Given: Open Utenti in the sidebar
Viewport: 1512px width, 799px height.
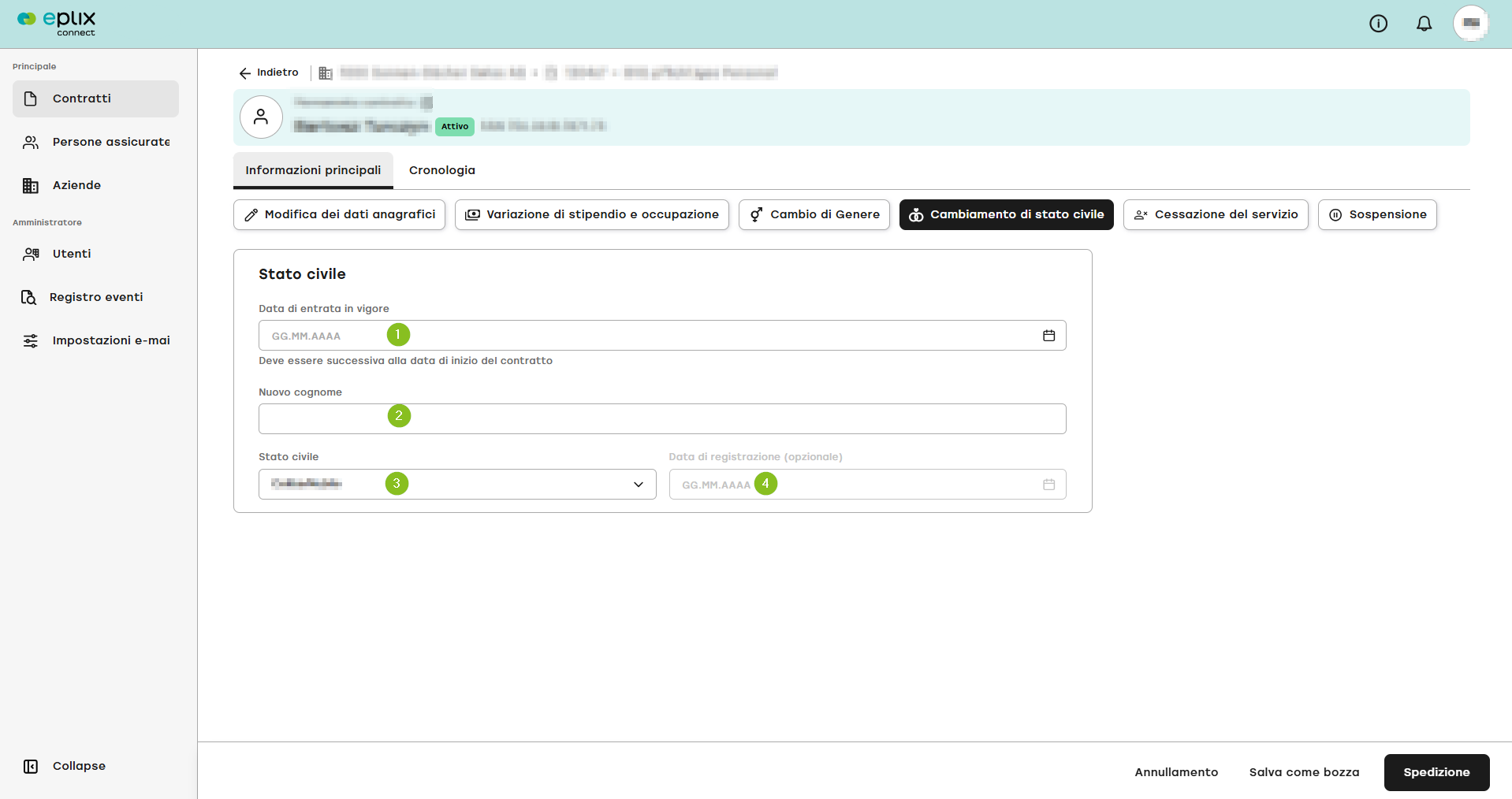Looking at the screenshot, I should (x=95, y=254).
